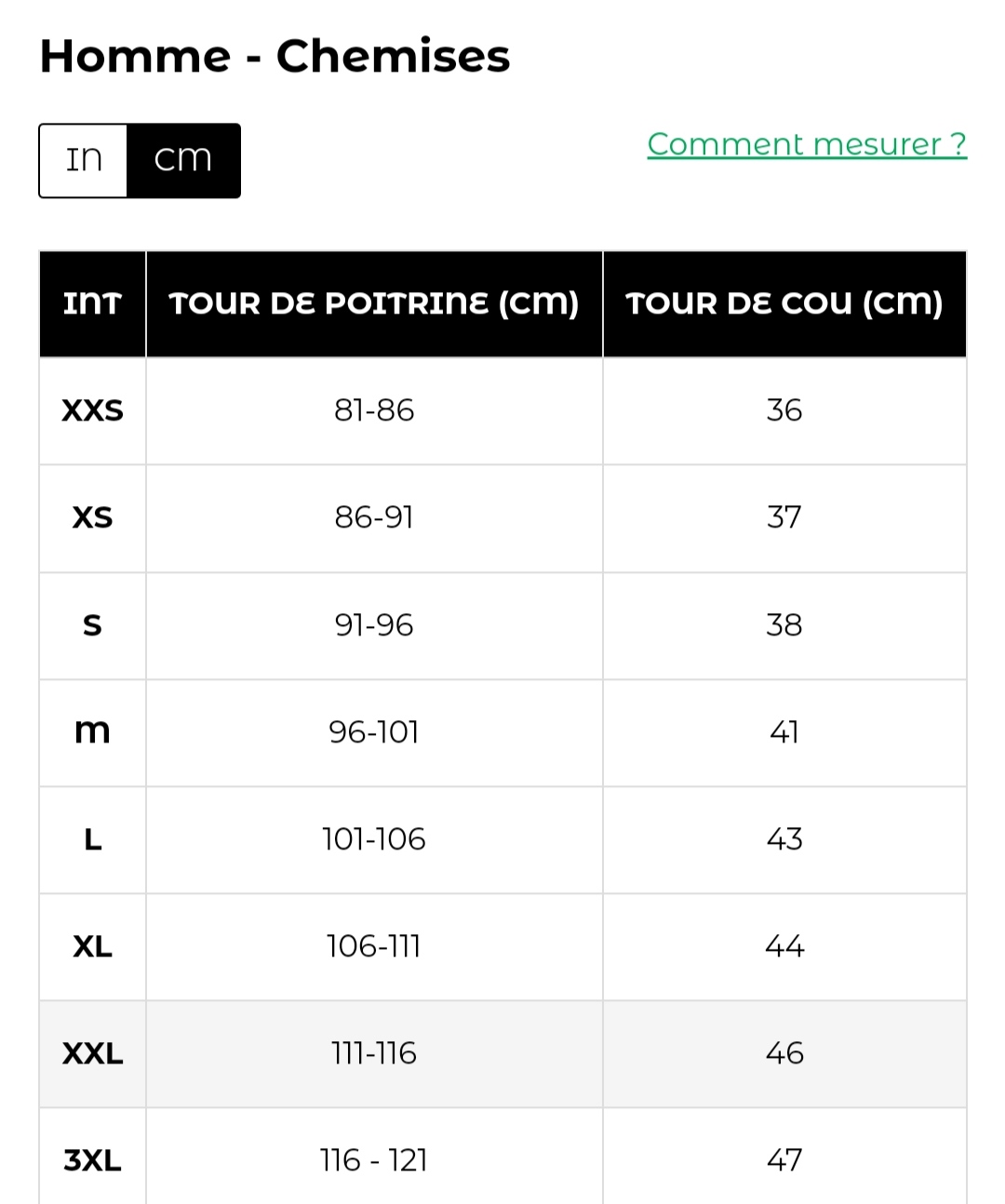The width and height of the screenshot is (1005, 1204).
Task: Click neck size 36 cell
Action: click(x=784, y=410)
